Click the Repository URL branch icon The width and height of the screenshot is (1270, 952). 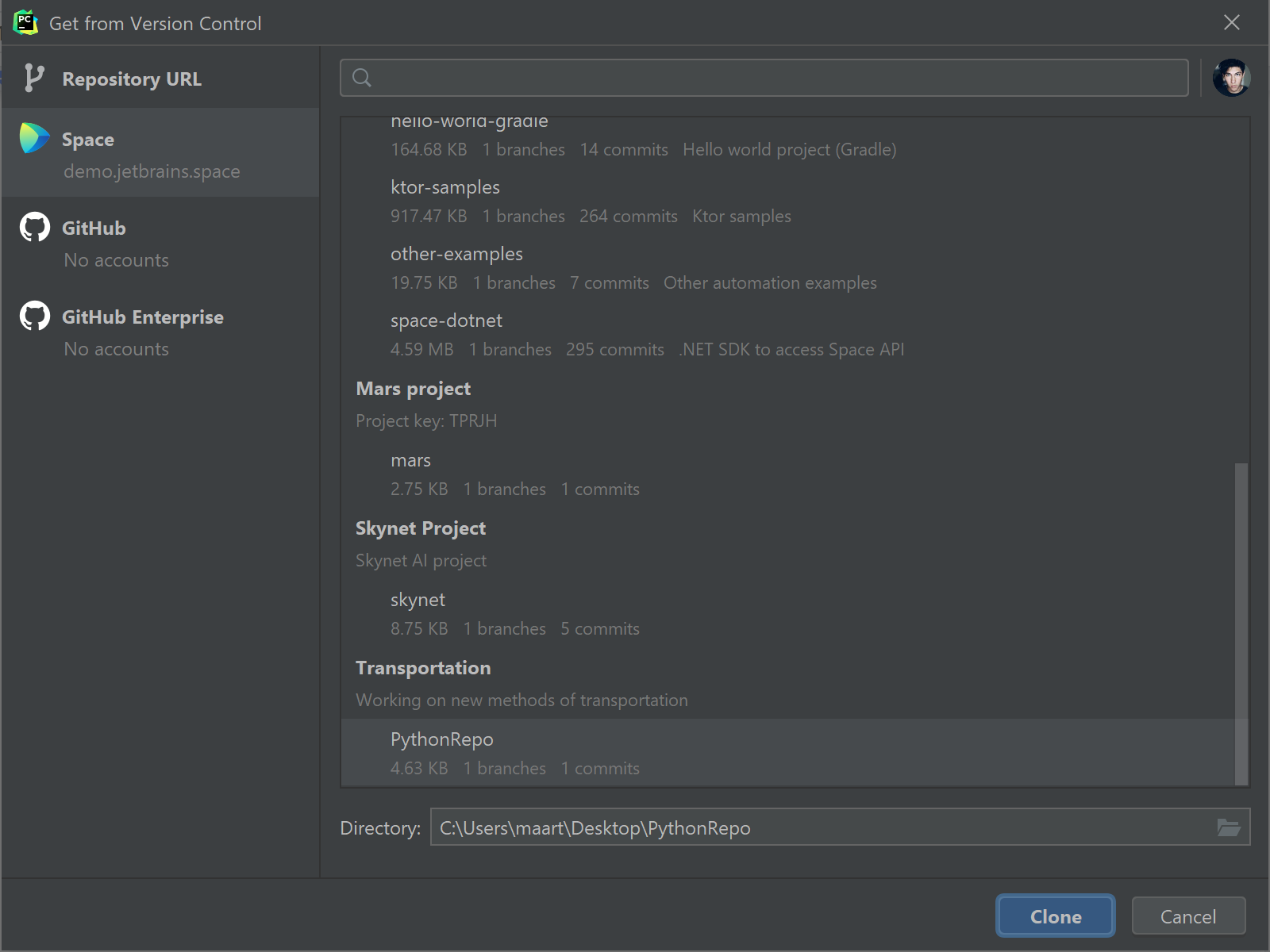point(33,79)
